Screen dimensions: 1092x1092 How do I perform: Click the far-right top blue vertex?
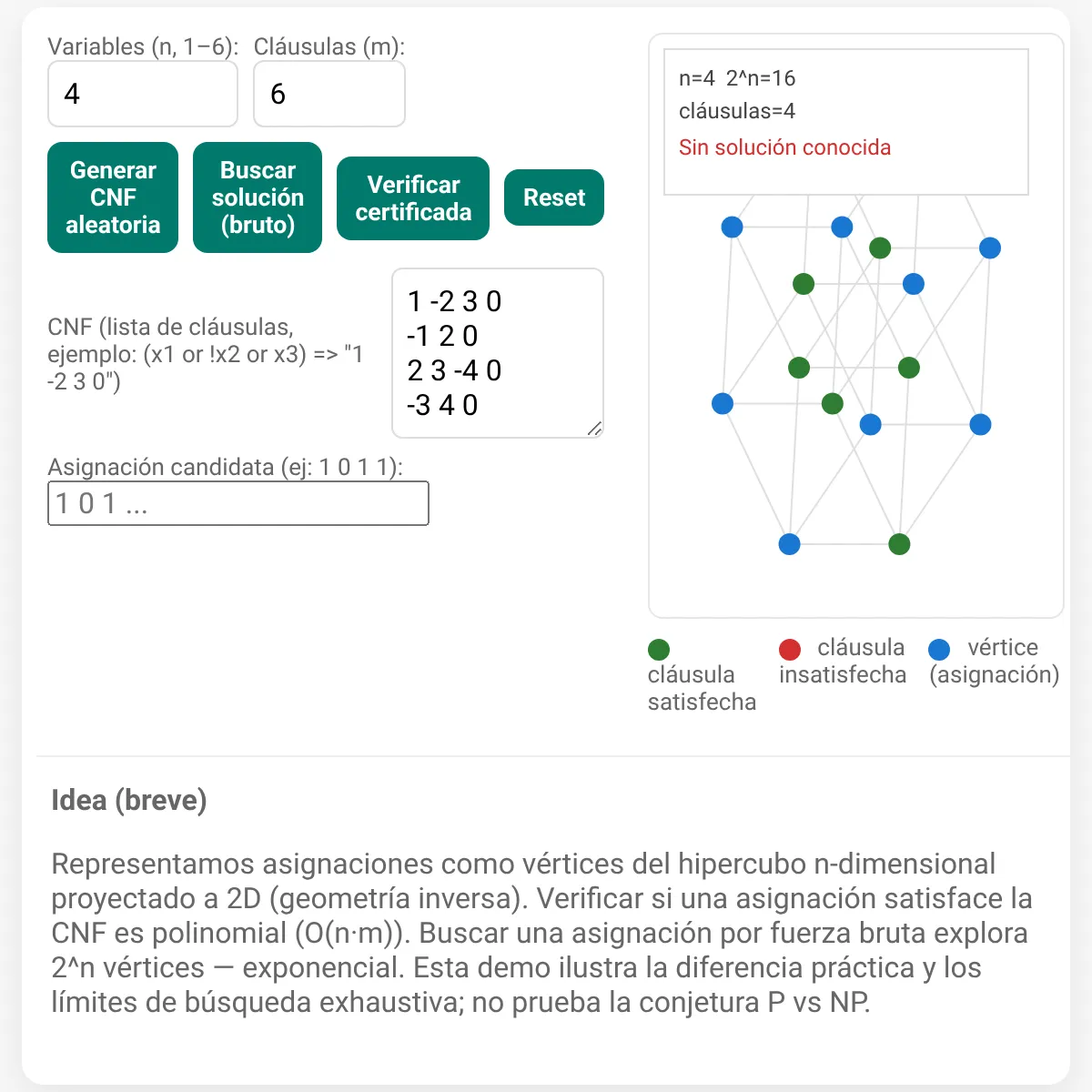(990, 248)
